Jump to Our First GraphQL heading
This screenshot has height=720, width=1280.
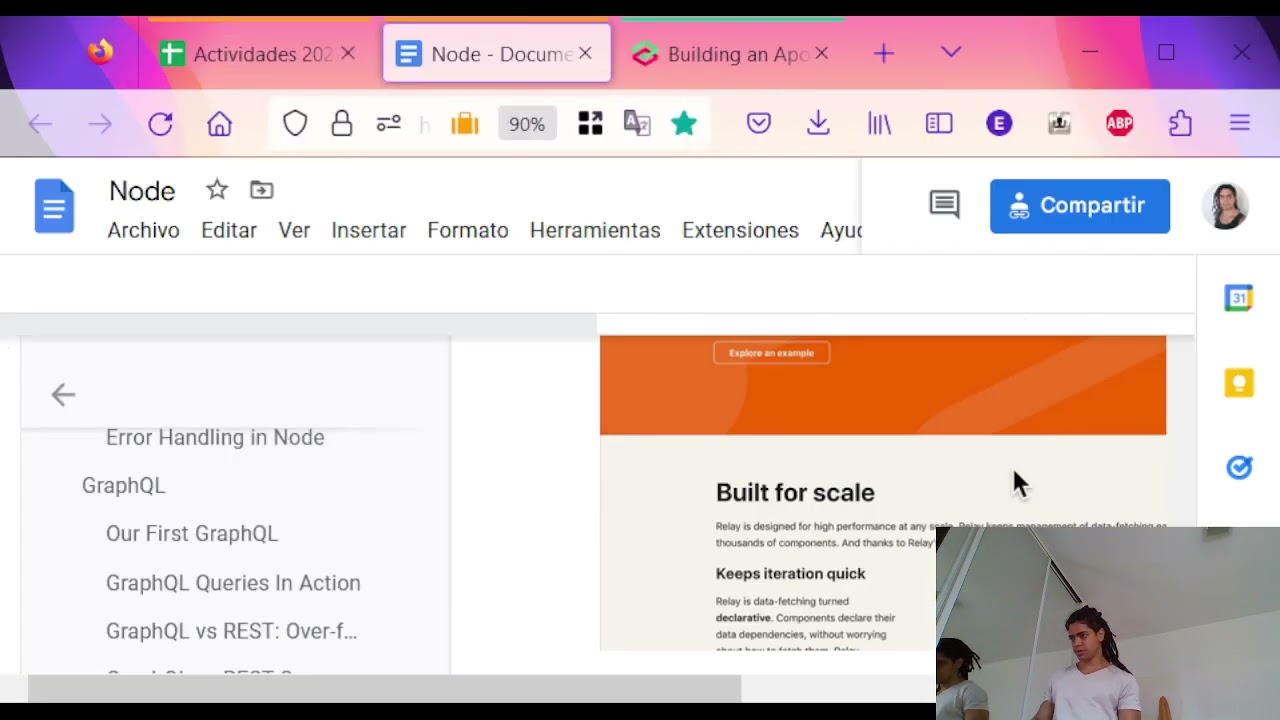tap(192, 533)
